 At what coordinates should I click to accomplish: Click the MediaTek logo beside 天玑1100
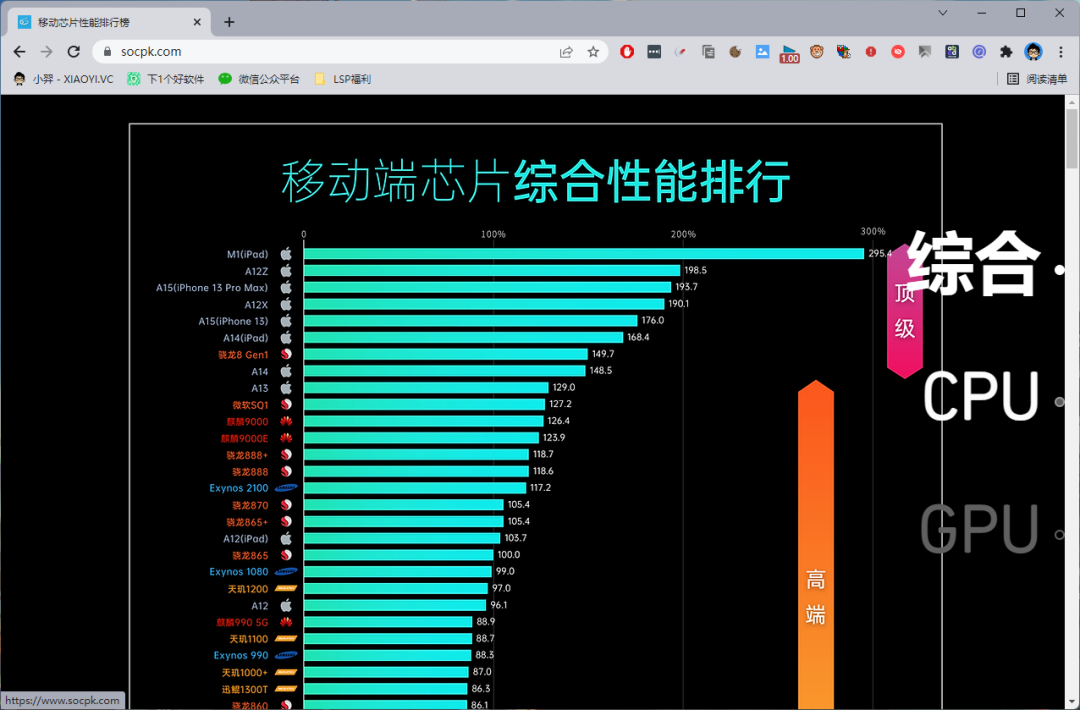pos(286,639)
